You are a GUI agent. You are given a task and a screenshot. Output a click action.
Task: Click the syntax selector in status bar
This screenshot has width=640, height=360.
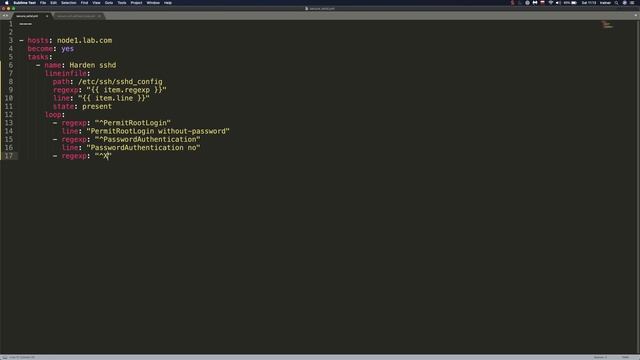[x=625, y=357]
